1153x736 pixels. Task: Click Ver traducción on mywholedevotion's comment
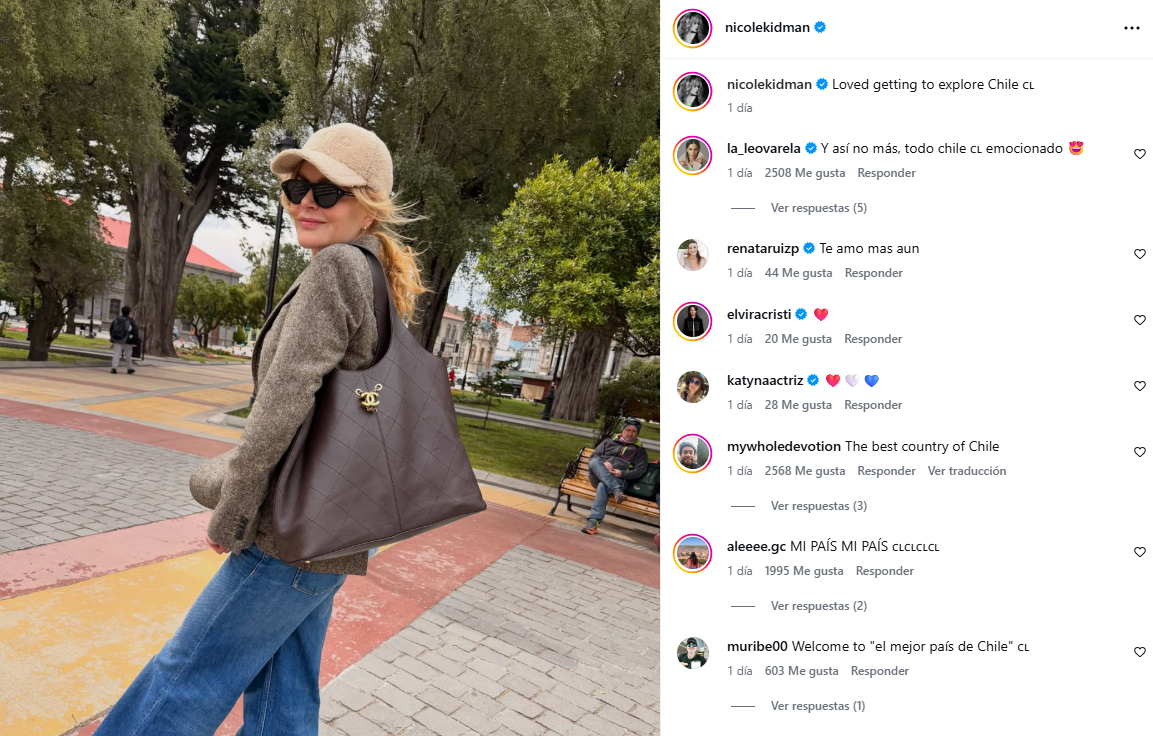tap(967, 471)
